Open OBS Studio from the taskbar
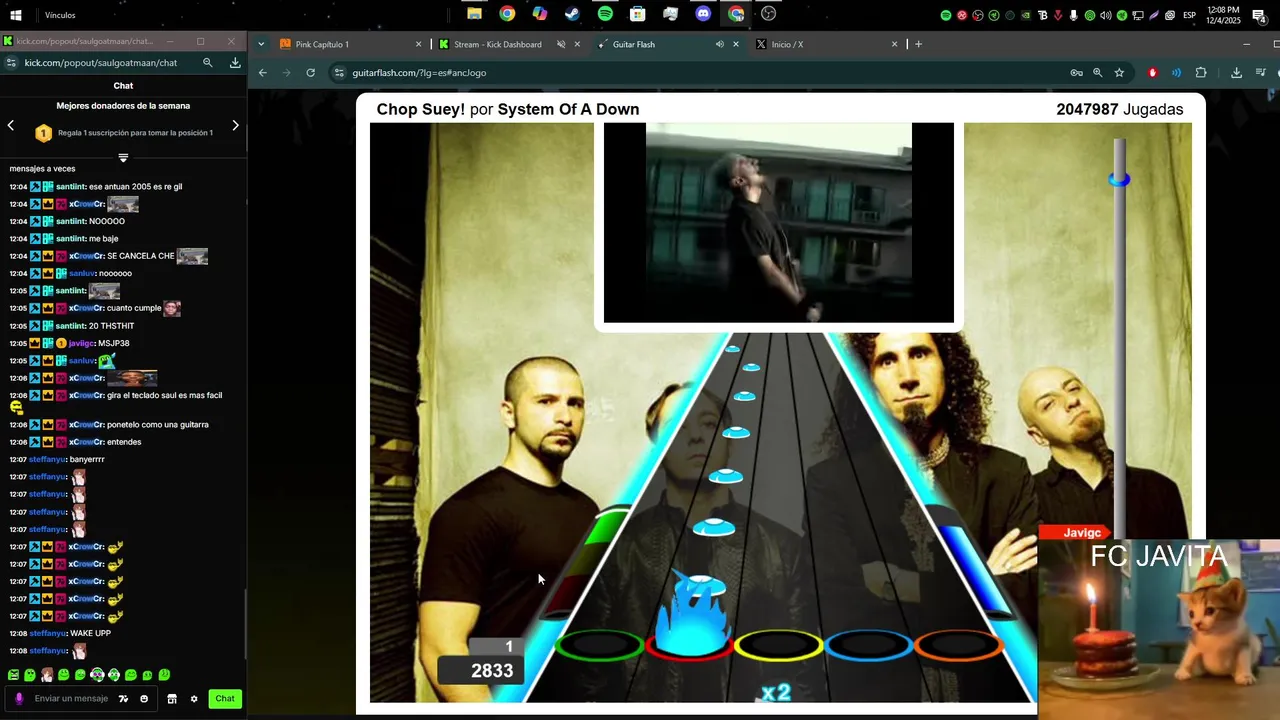Screen dimensions: 1280x720 (768, 14)
